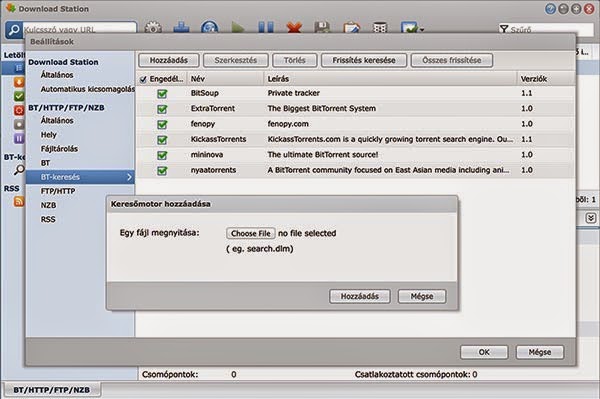
Task: Click the funnel filter icon
Action: [504, 29]
